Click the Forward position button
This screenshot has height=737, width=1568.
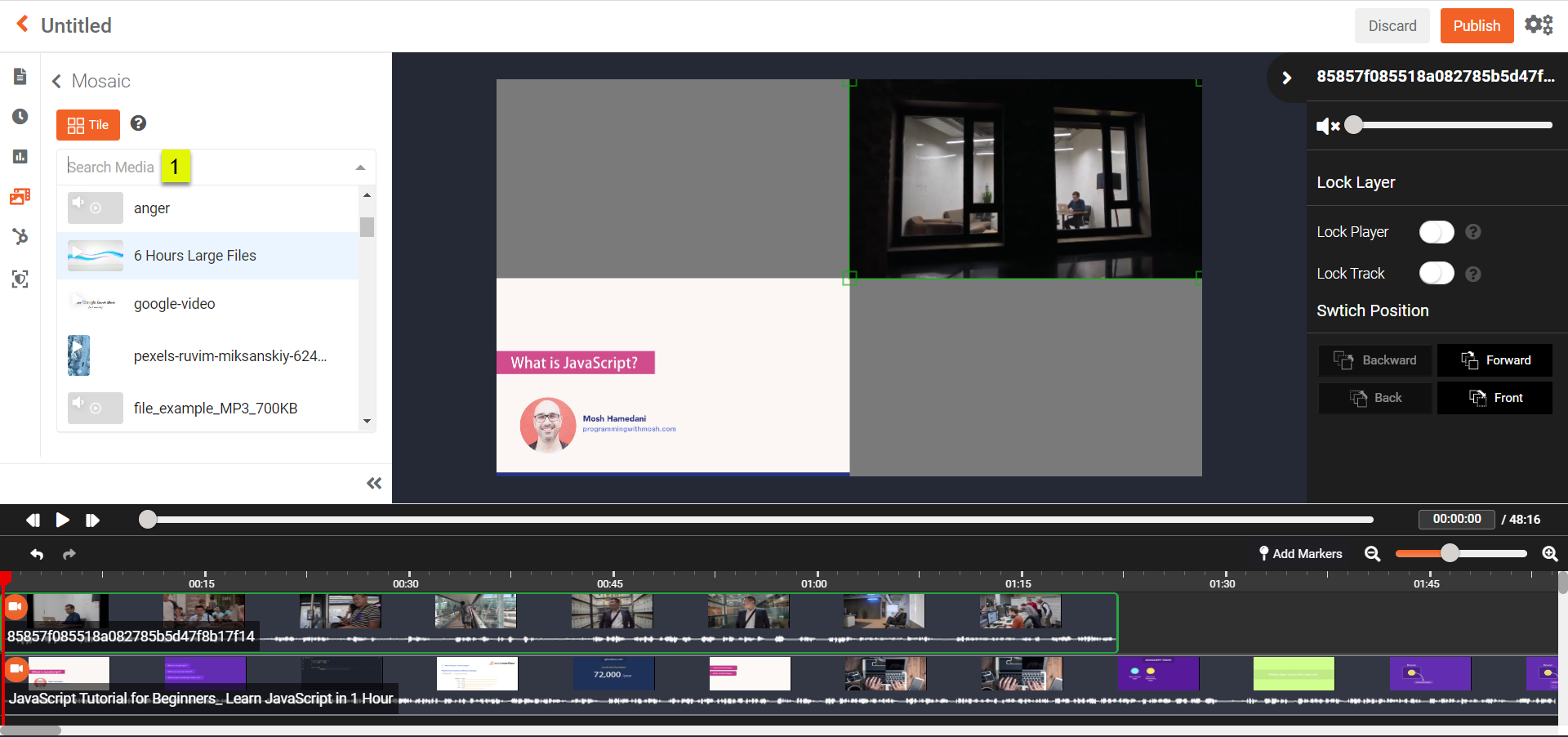1494,360
